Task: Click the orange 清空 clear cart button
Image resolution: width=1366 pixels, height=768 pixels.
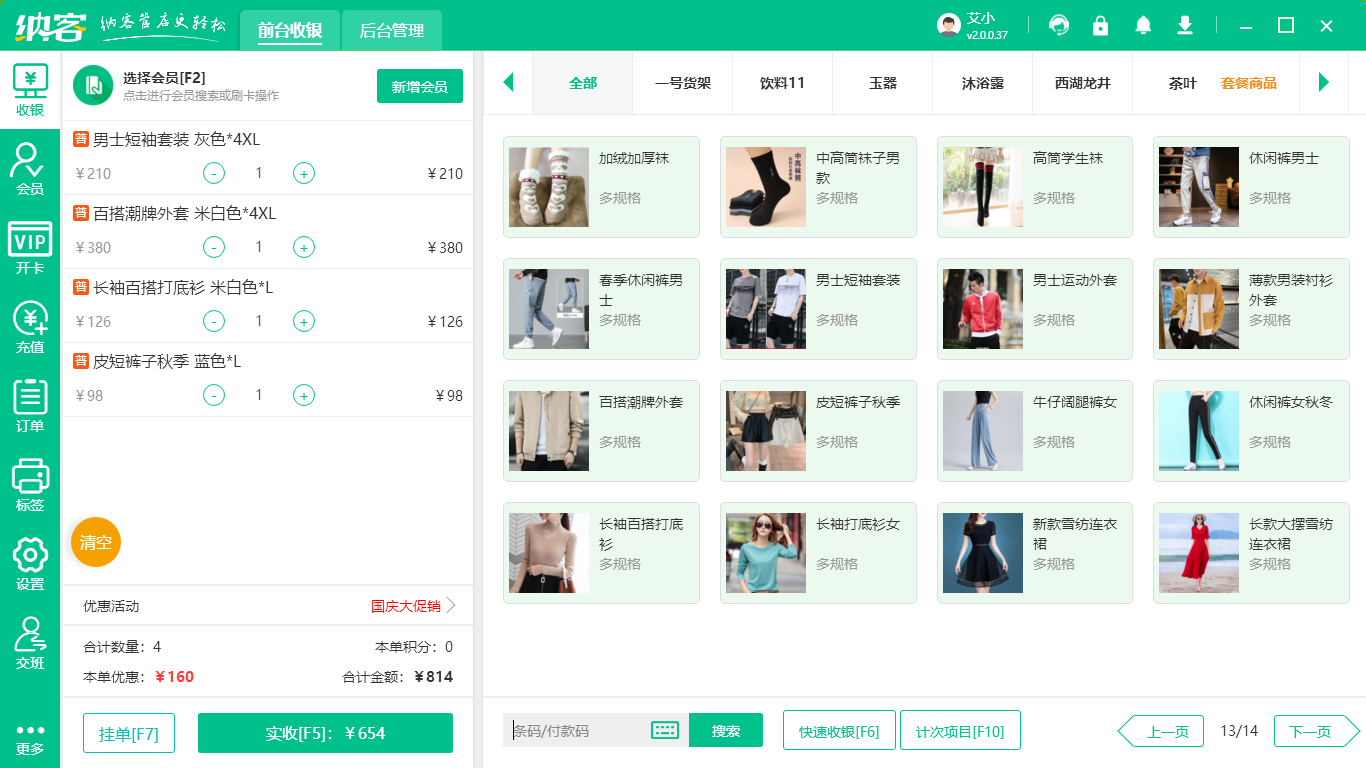Action: [96, 542]
